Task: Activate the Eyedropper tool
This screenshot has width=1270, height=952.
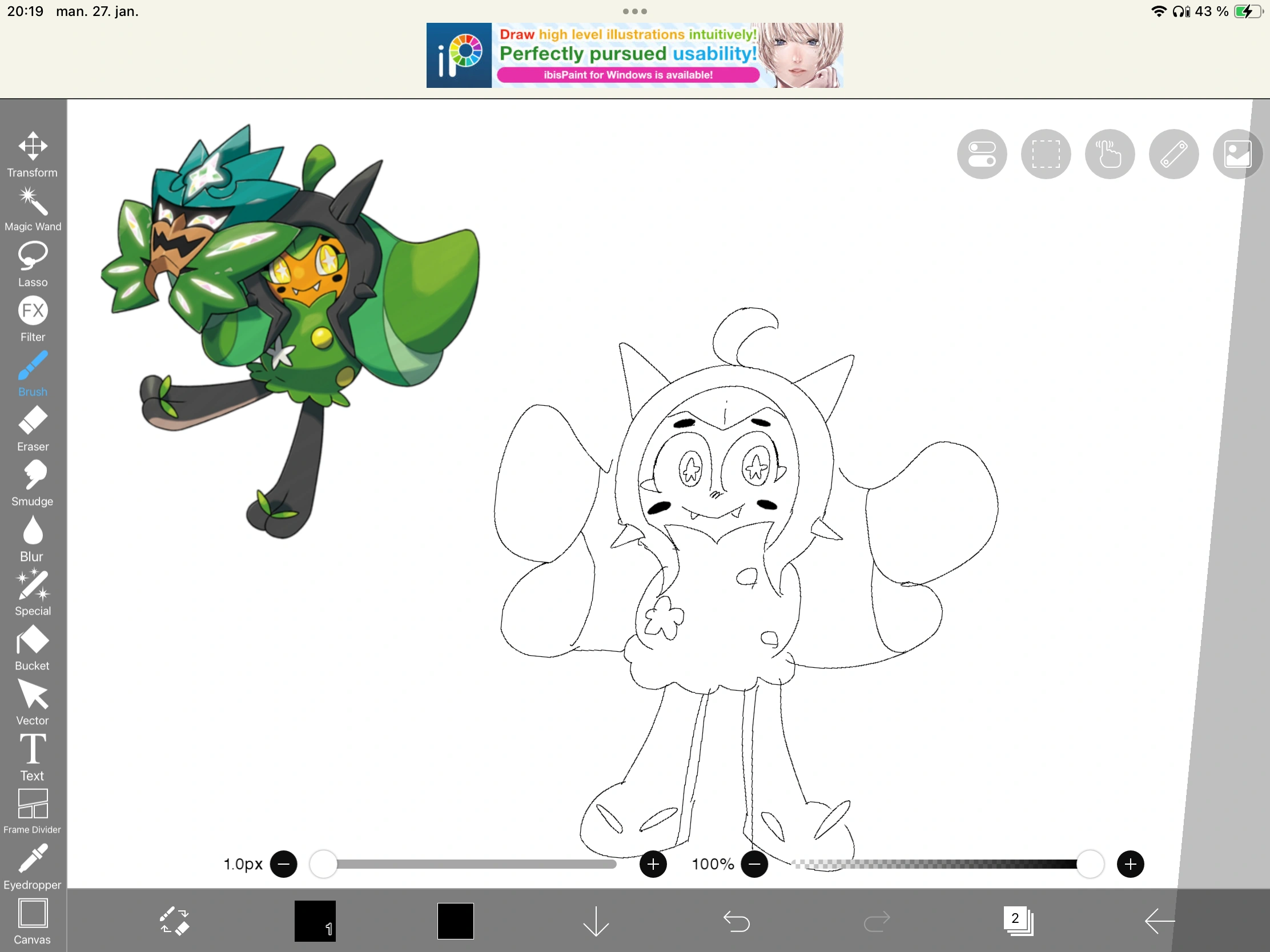Action: tap(33, 866)
